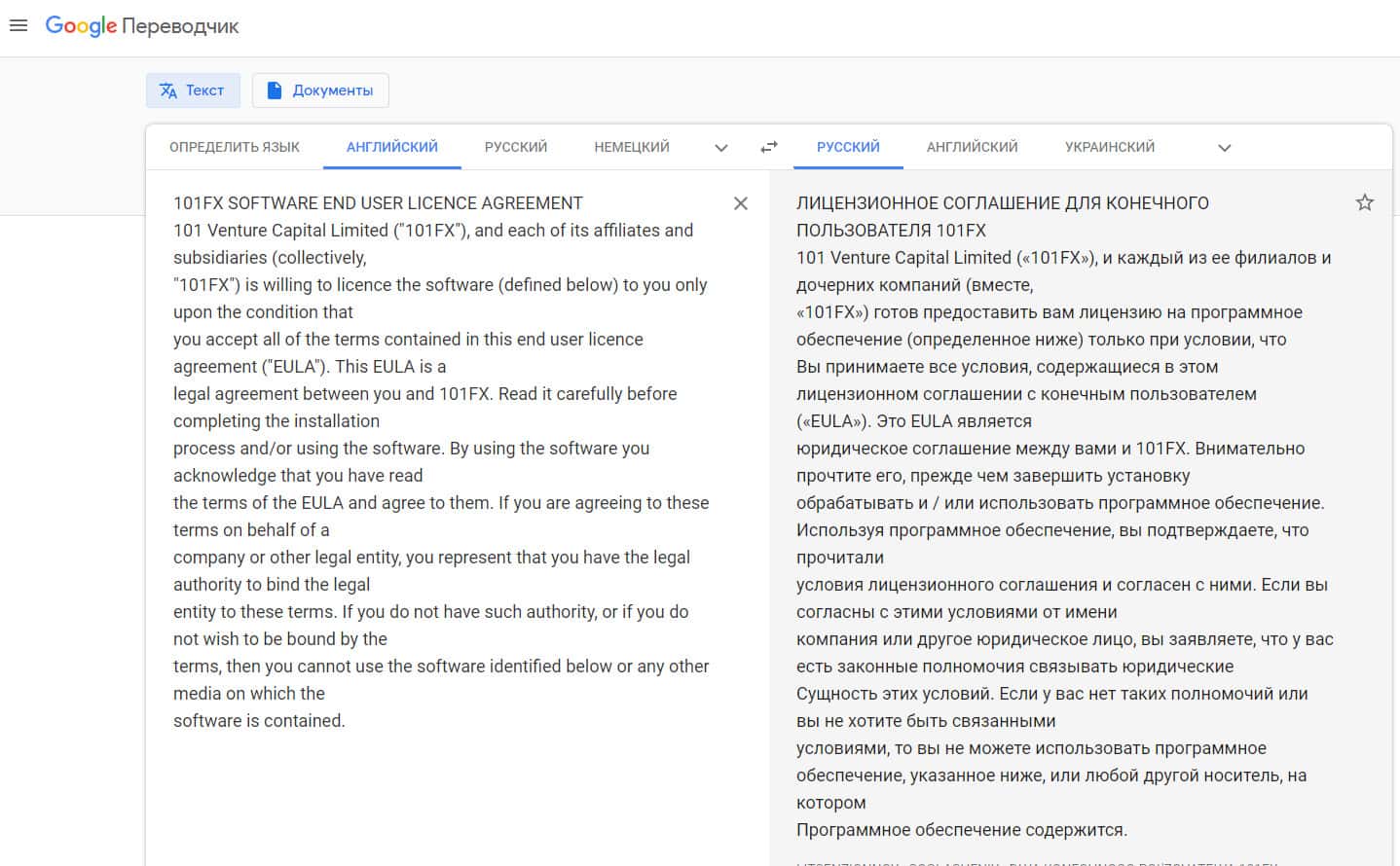Expand the source language list chevron

point(721,148)
